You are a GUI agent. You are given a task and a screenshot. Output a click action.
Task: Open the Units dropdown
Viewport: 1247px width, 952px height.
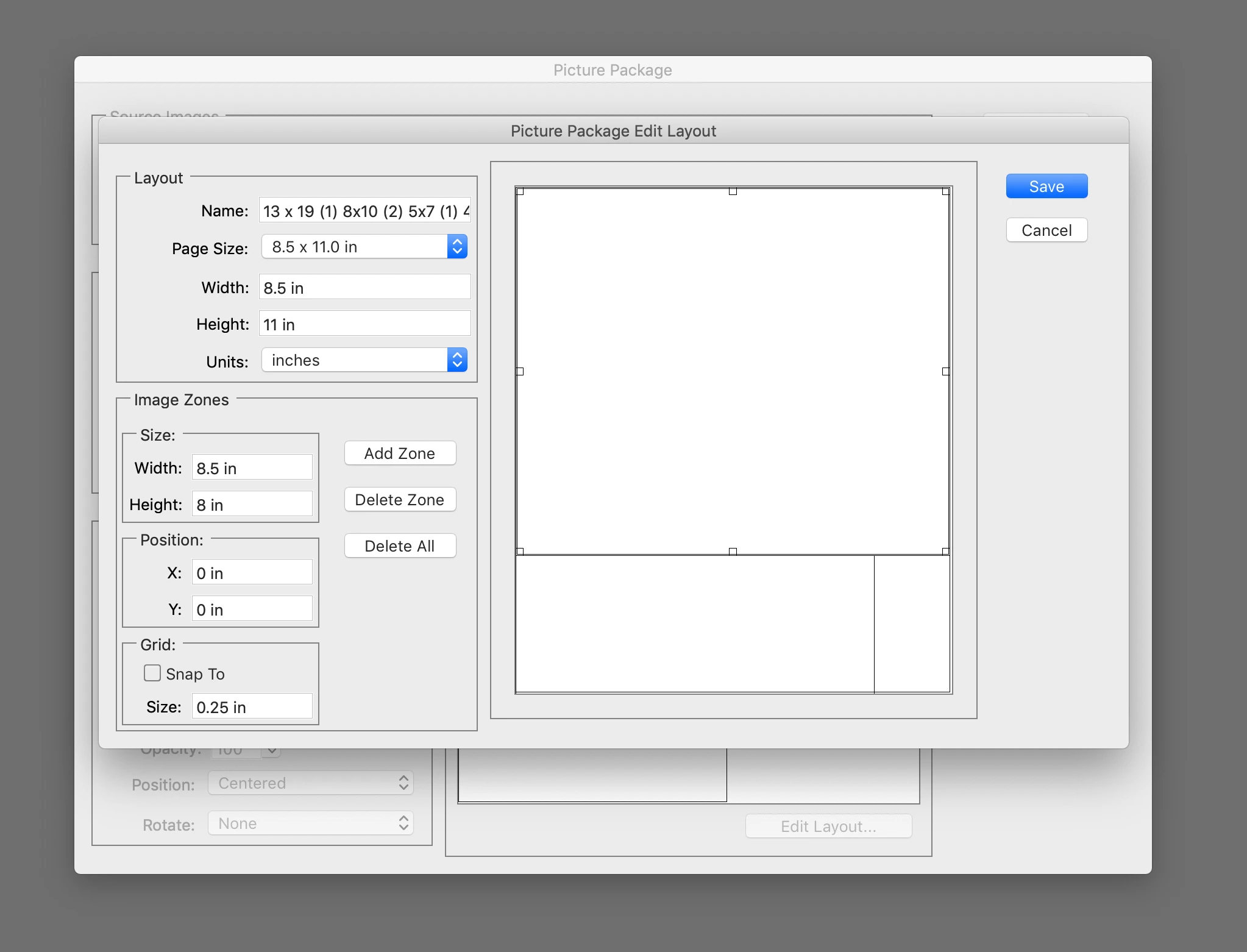364,360
